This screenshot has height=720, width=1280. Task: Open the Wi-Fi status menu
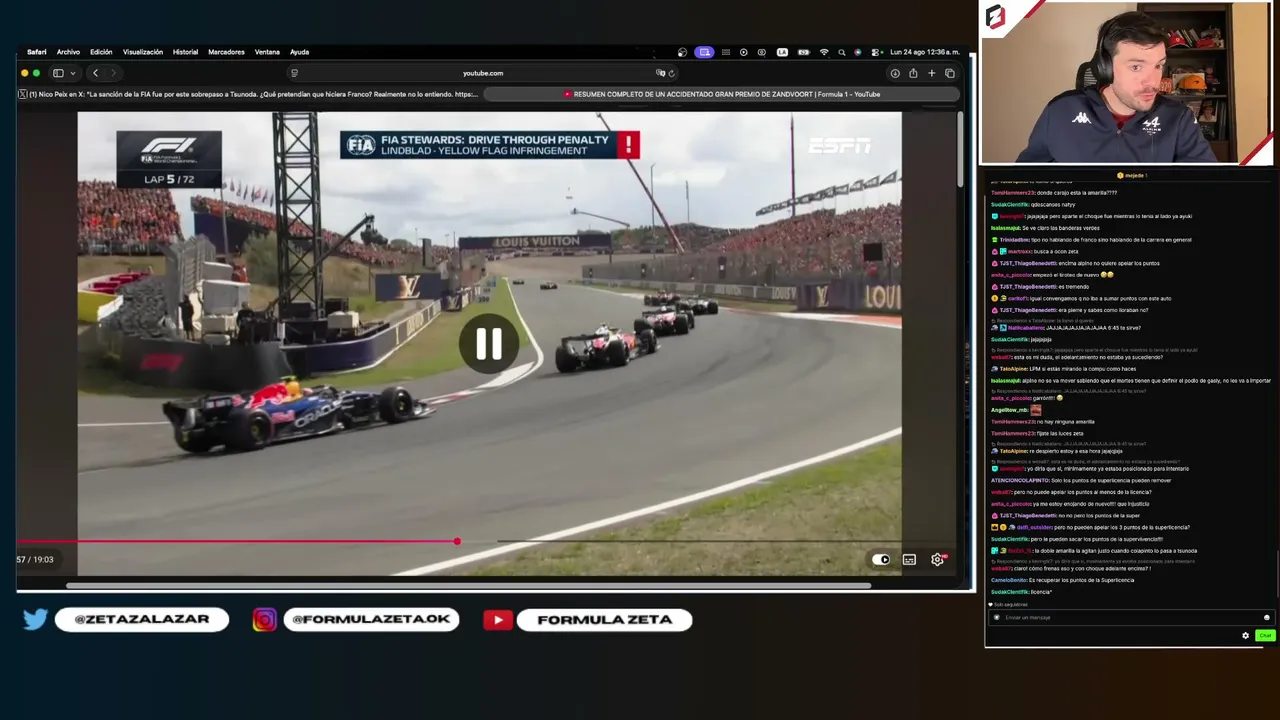(824, 52)
